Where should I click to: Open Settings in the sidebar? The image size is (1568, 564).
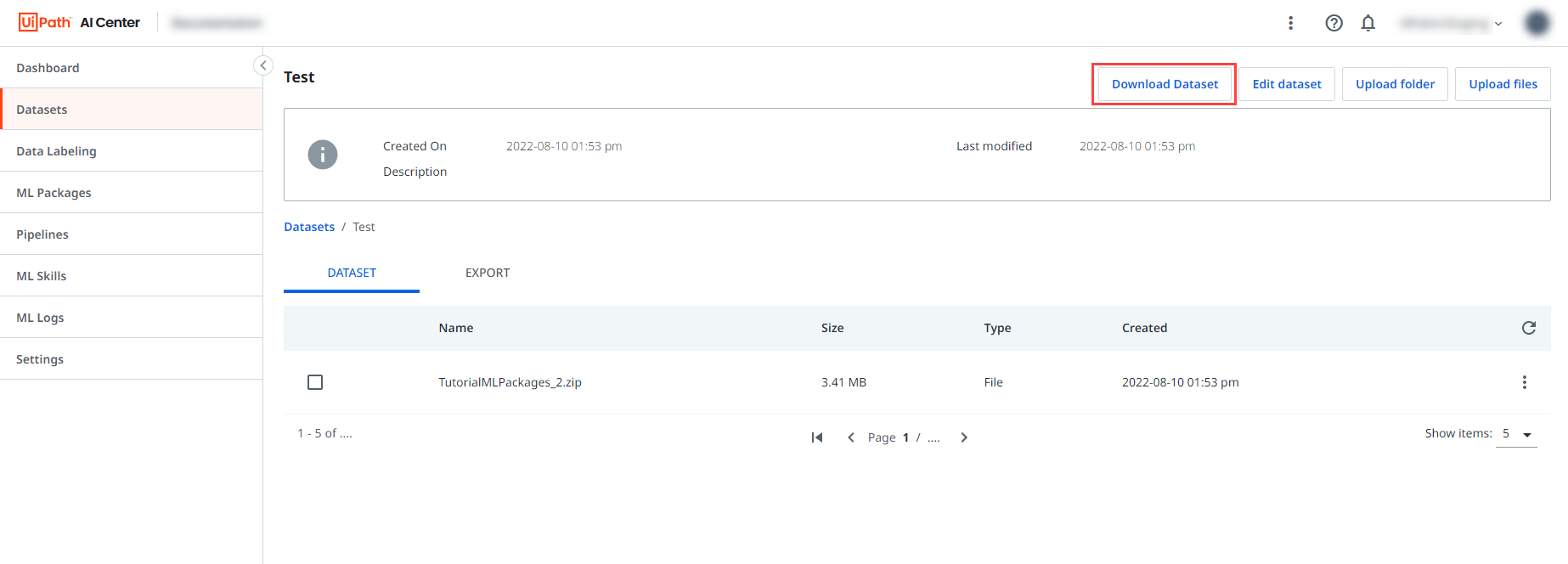click(132, 359)
